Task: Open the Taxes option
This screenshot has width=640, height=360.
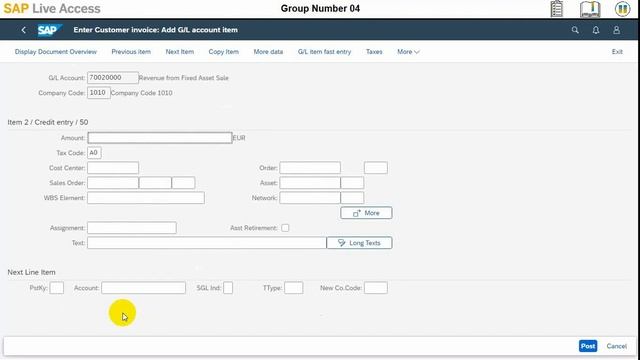Action: click(374, 52)
